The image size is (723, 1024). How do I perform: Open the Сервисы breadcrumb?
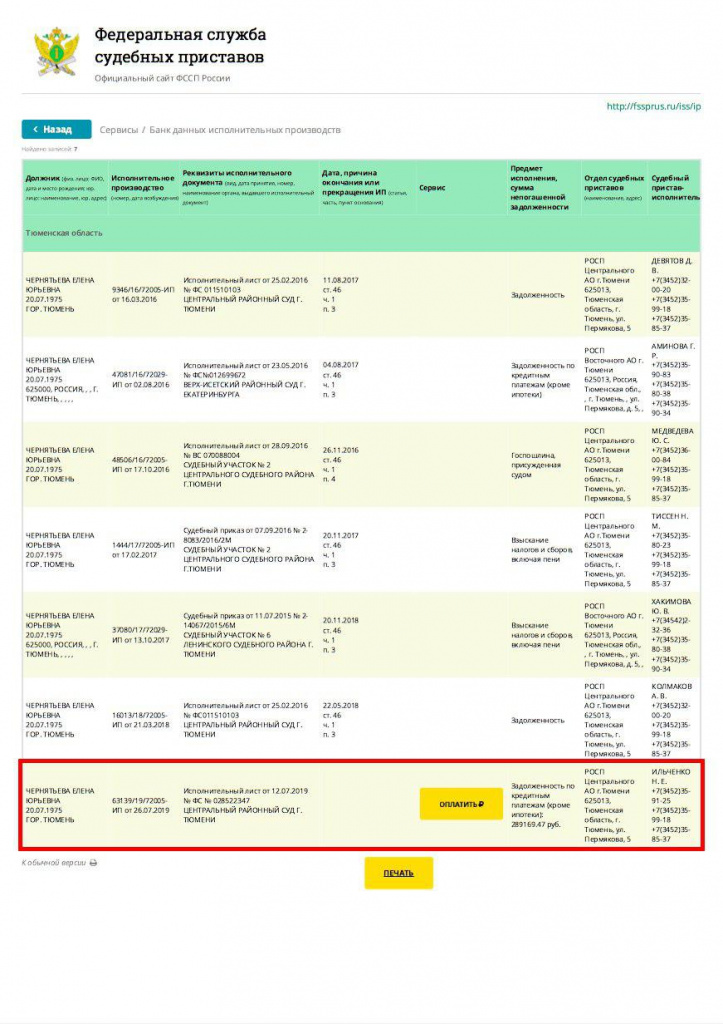pyautogui.click(x=118, y=130)
